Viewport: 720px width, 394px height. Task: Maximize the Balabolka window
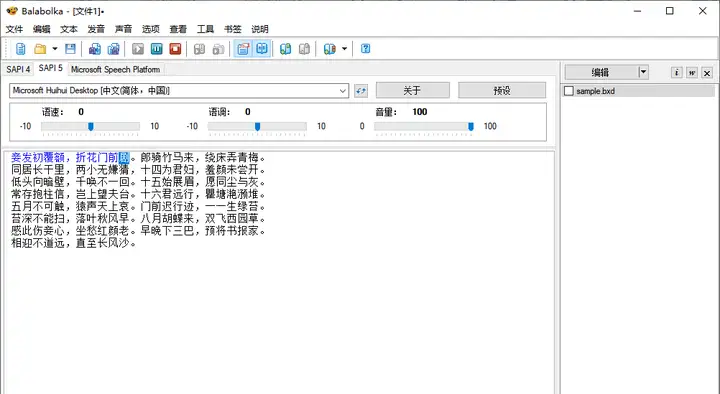click(x=669, y=11)
